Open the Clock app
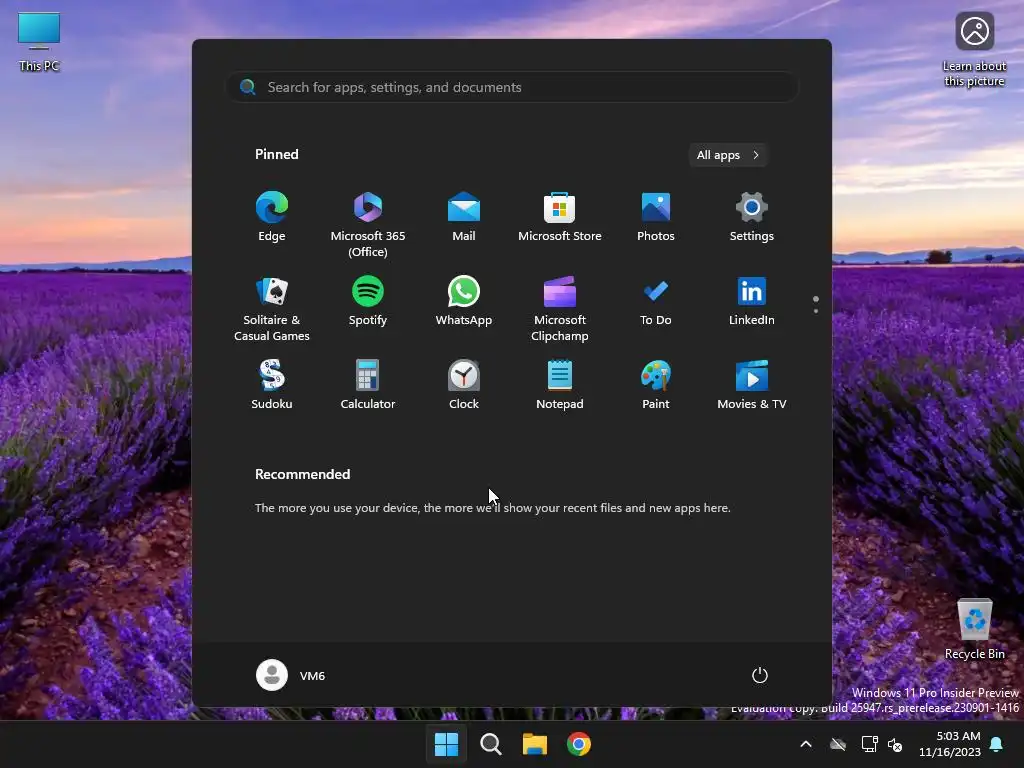This screenshot has height=768, width=1024. (464, 385)
